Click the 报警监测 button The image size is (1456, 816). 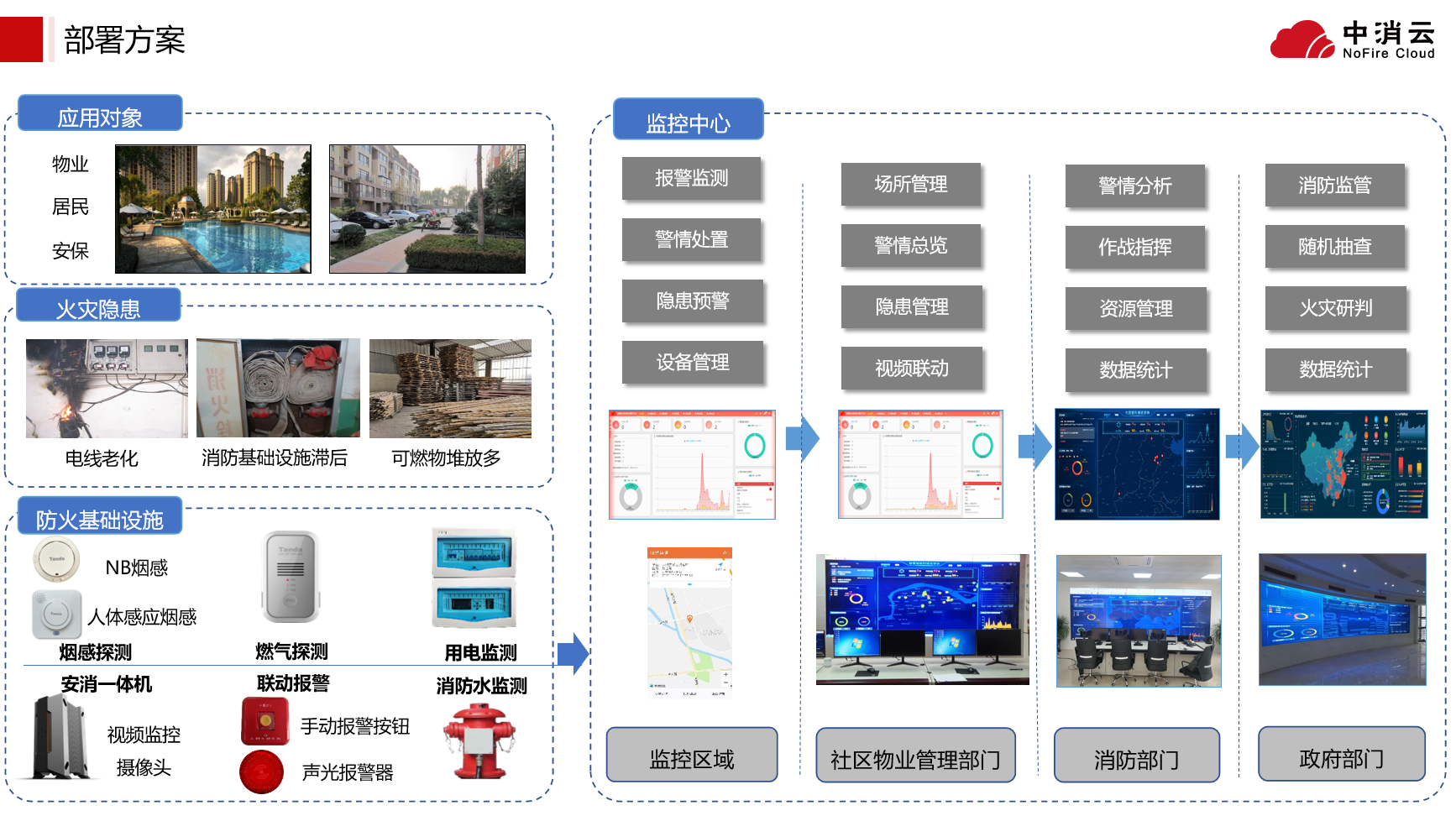692,178
